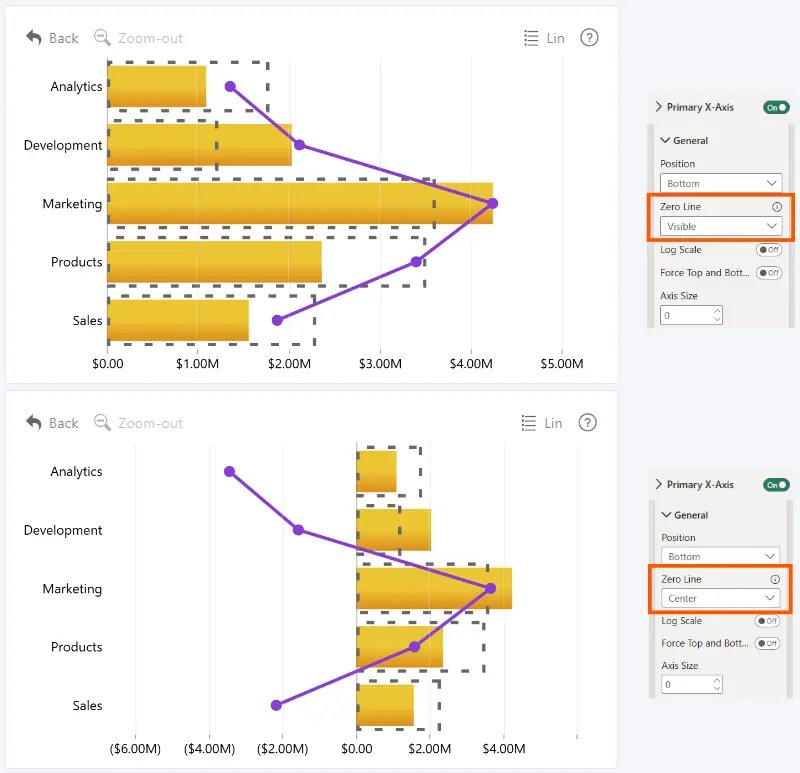Enable Log Scale in the lower settings panel

click(767, 621)
